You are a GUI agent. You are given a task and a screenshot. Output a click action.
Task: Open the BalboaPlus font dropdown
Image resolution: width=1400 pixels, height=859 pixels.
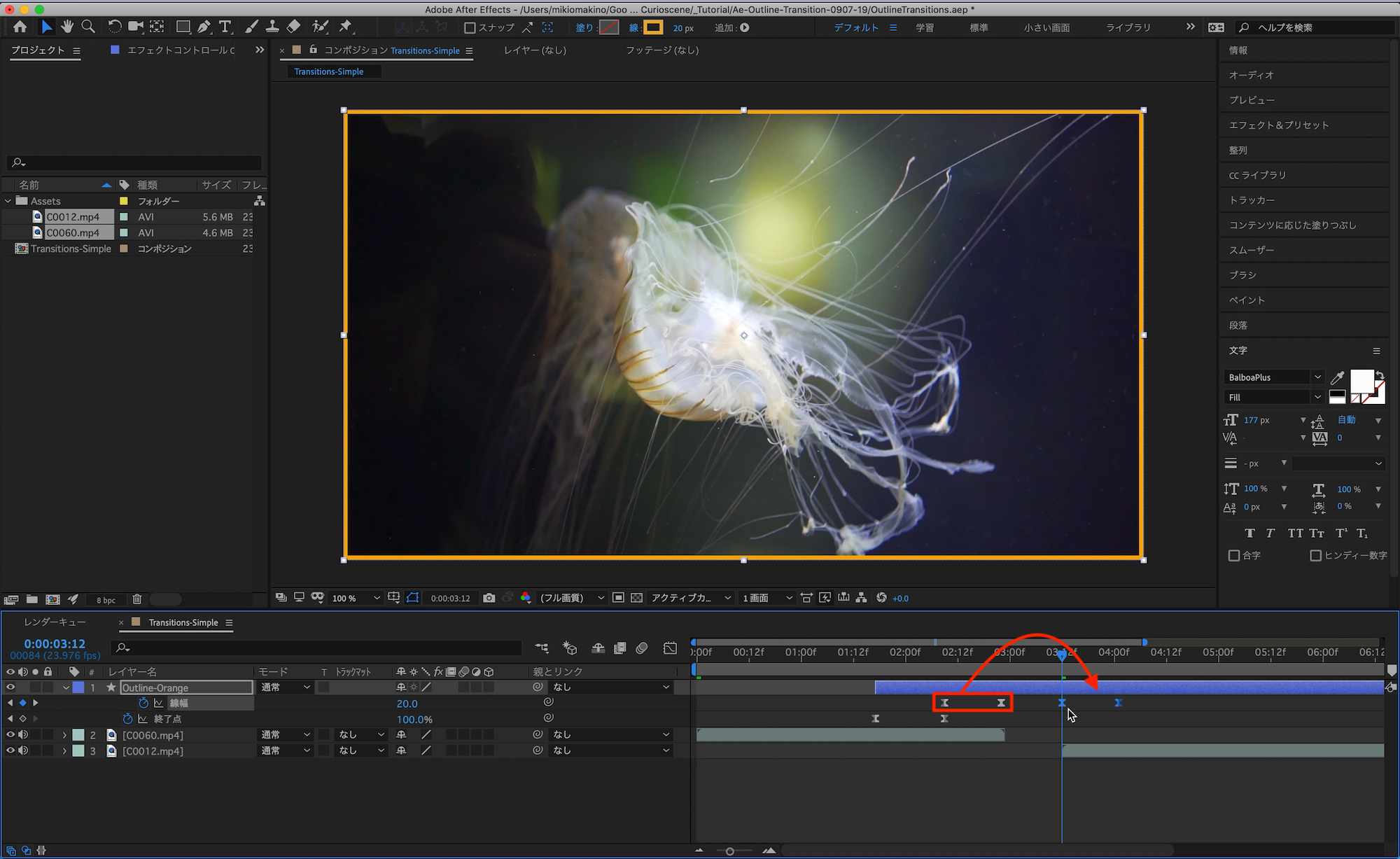click(1317, 377)
